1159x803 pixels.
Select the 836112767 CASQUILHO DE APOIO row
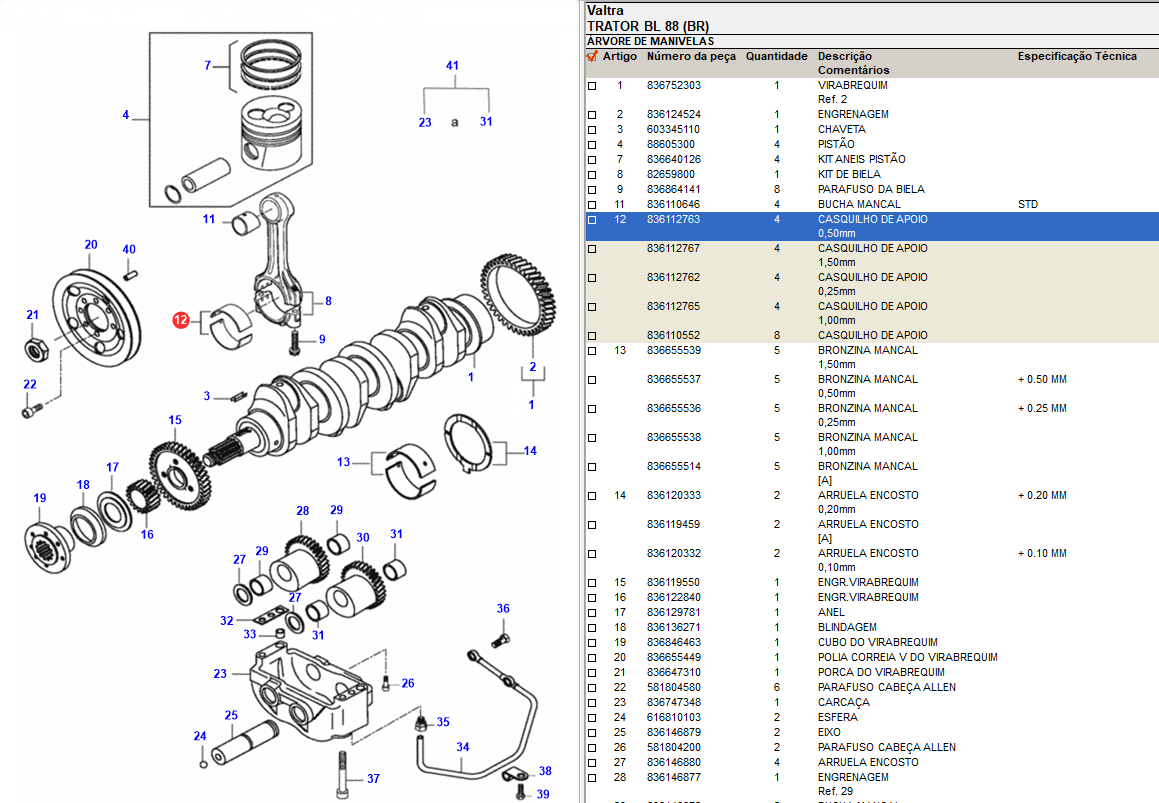[x=674, y=248]
